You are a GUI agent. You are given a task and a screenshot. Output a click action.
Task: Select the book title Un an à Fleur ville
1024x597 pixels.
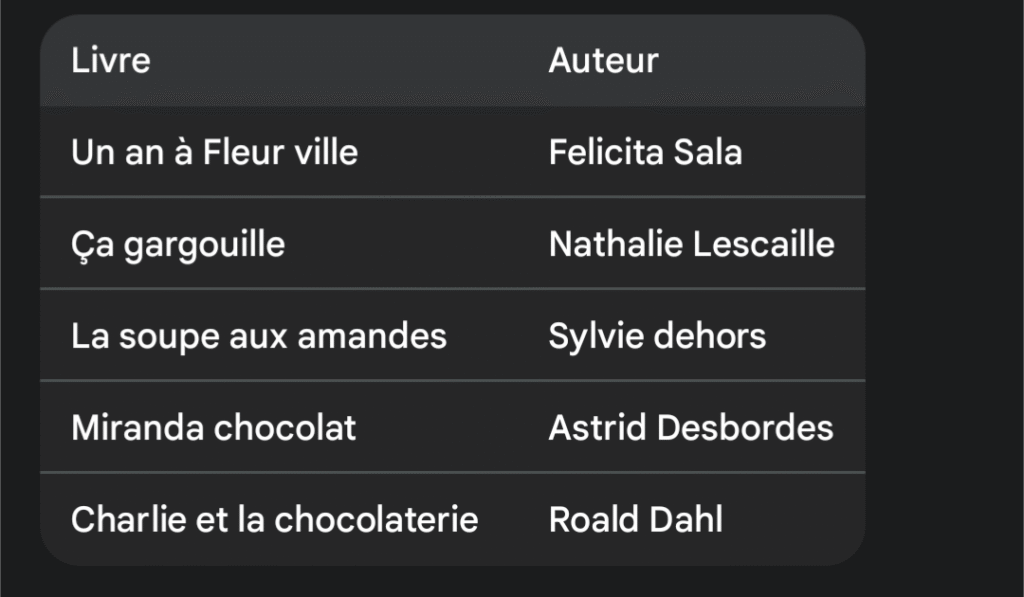click(214, 153)
